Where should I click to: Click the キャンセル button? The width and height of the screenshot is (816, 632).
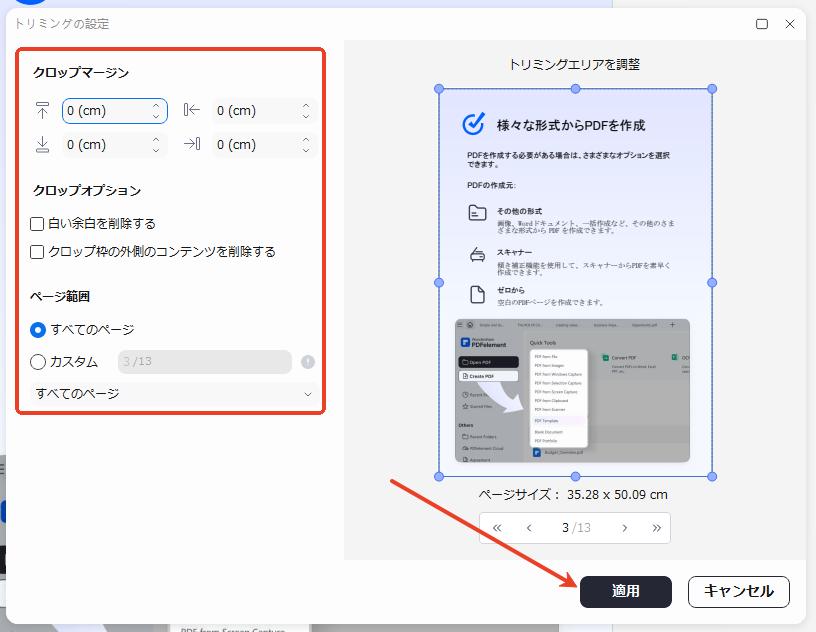738,592
